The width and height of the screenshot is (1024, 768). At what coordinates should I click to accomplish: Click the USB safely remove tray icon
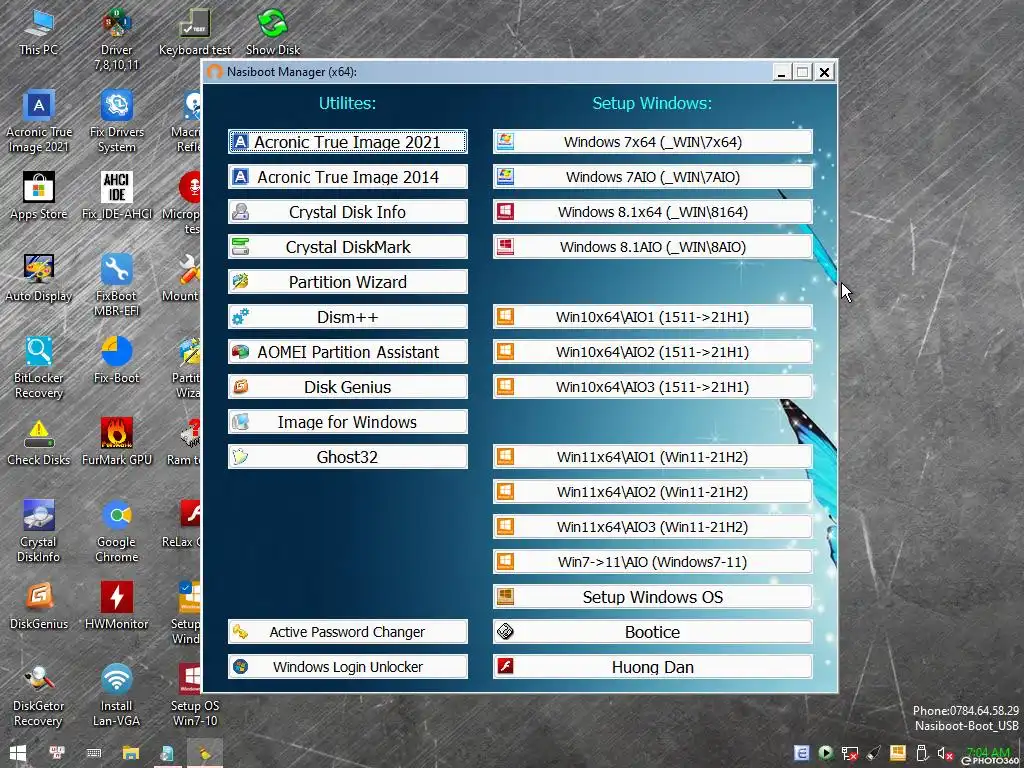[921, 754]
